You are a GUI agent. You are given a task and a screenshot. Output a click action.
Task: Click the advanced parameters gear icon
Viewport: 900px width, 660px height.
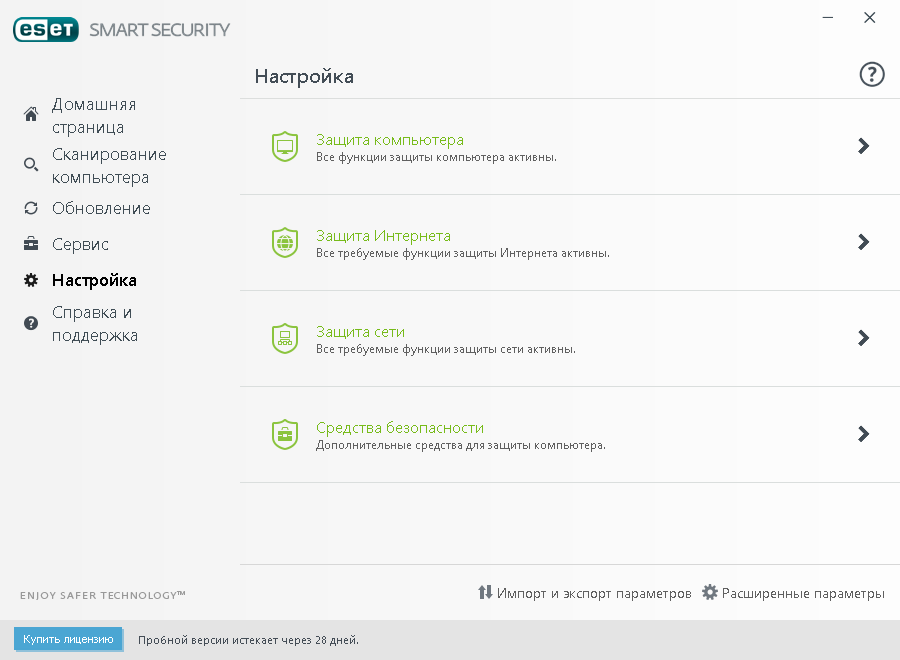click(710, 592)
